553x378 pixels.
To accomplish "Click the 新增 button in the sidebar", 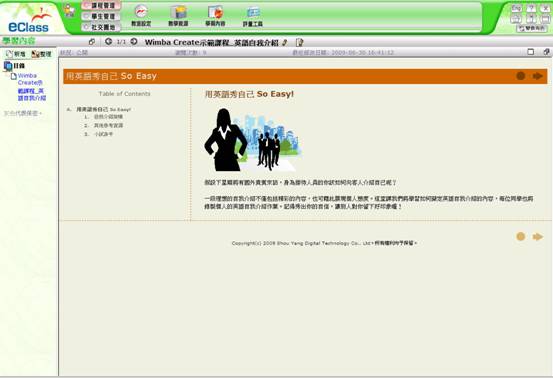I will pyautogui.click(x=16, y=54).
